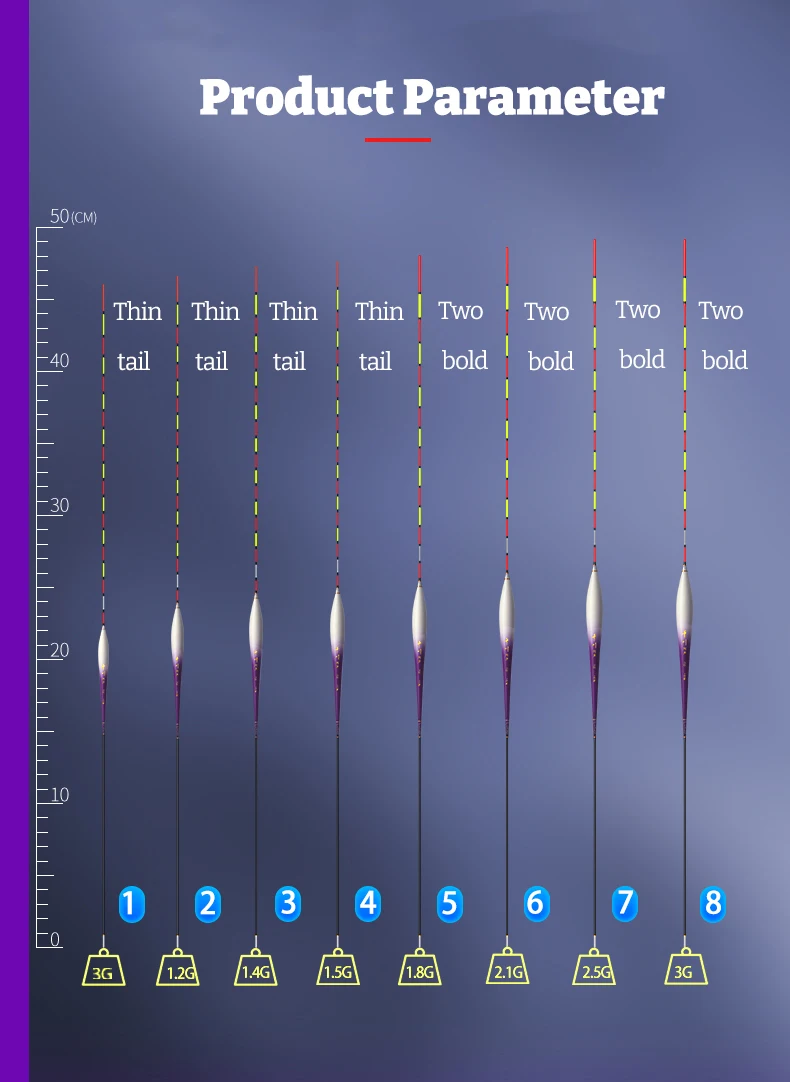
Task: Click the blue number 3 badge
Action: coord(288,903)
